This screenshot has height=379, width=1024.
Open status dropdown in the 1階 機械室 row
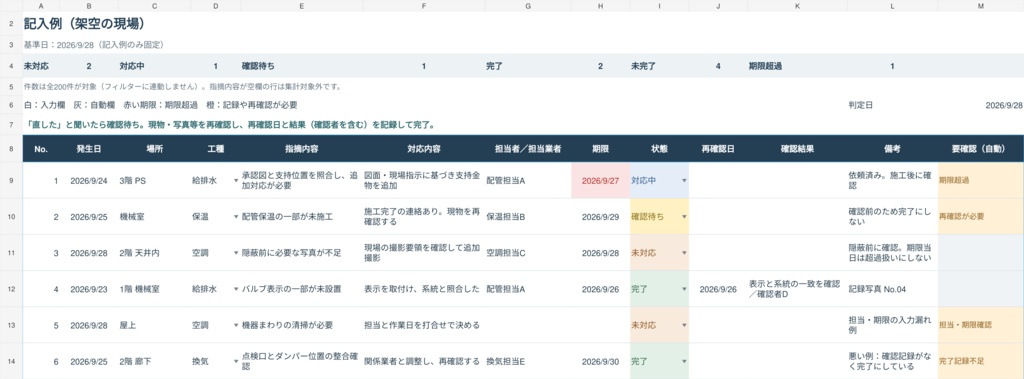coord(684,289)
